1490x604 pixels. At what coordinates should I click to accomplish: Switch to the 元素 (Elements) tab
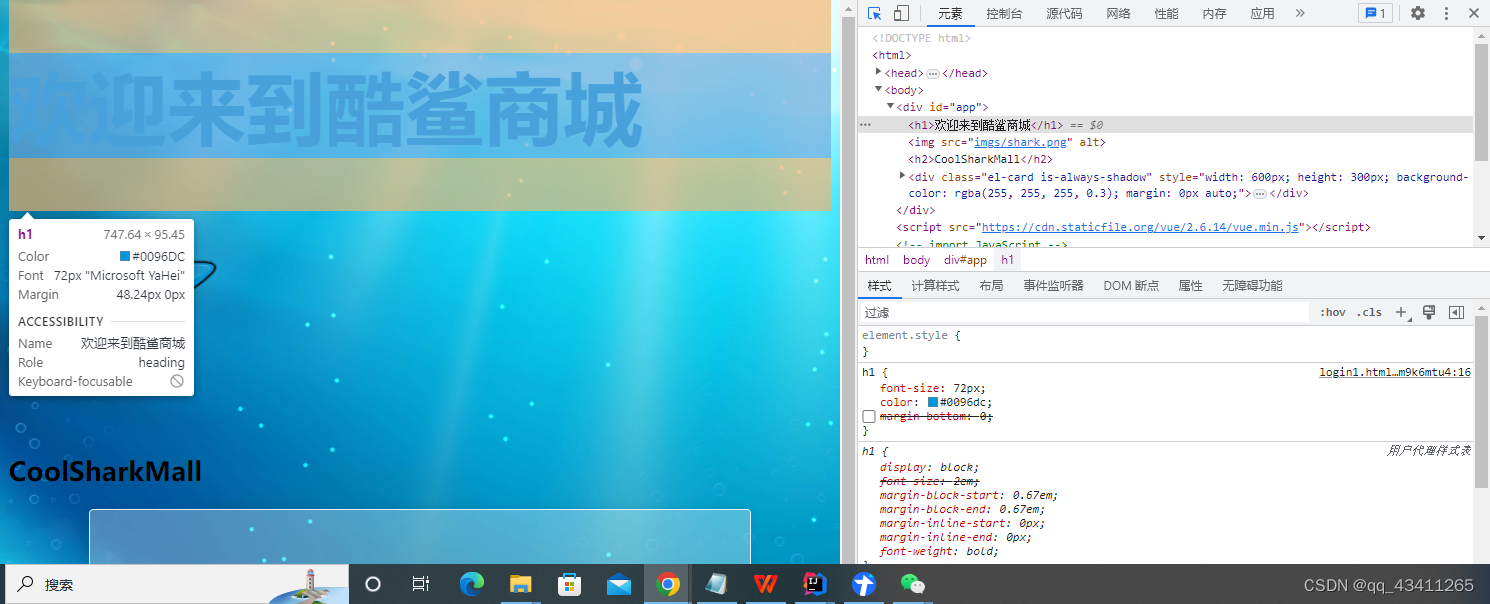click(950, 13)
